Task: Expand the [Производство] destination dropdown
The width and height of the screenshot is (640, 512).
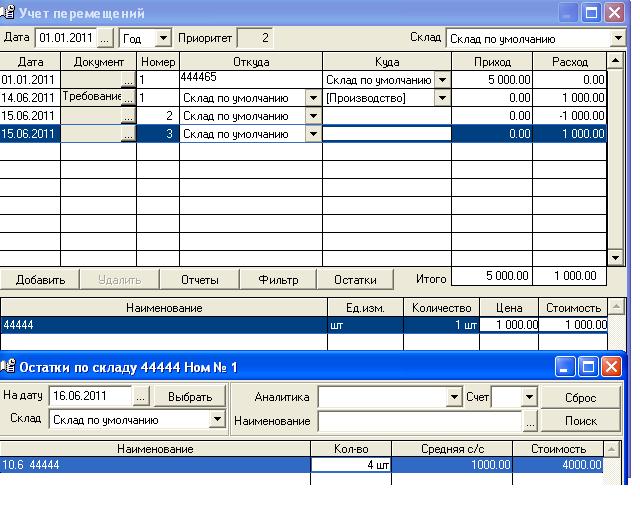Action: point(442,98)
